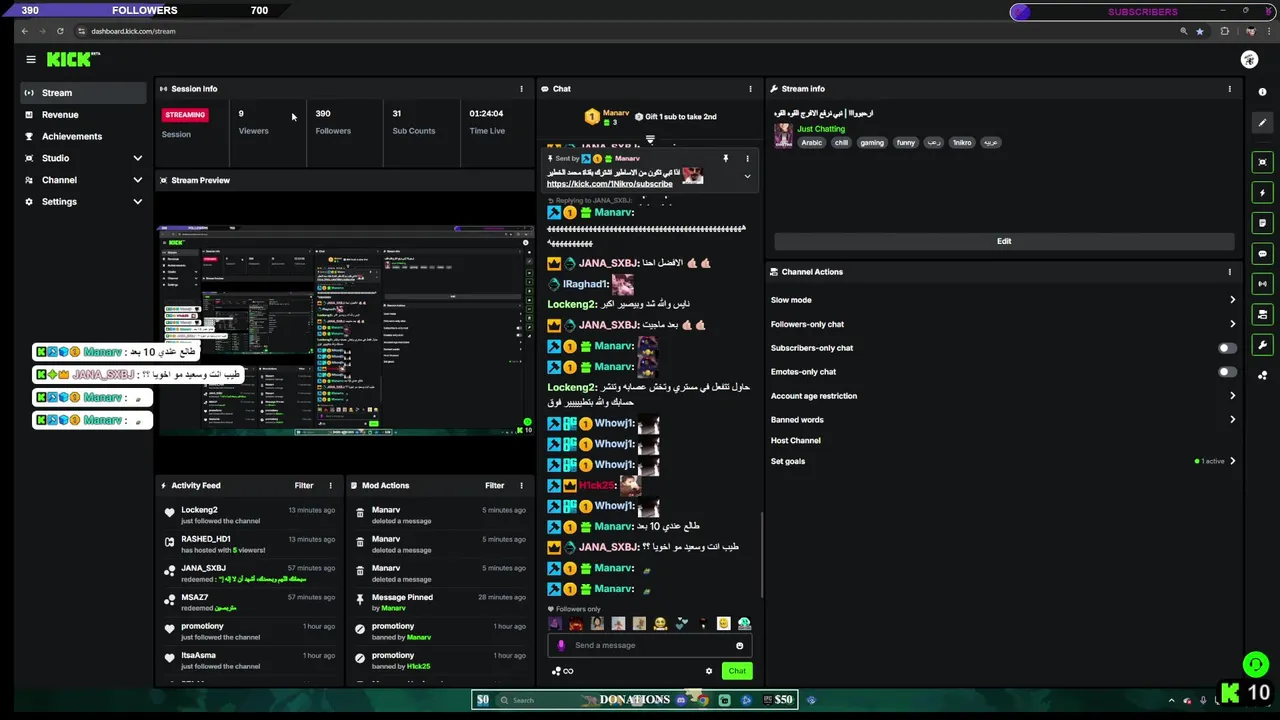Click the broadcast signal icon in right sidebar

tap(1263, 284)
